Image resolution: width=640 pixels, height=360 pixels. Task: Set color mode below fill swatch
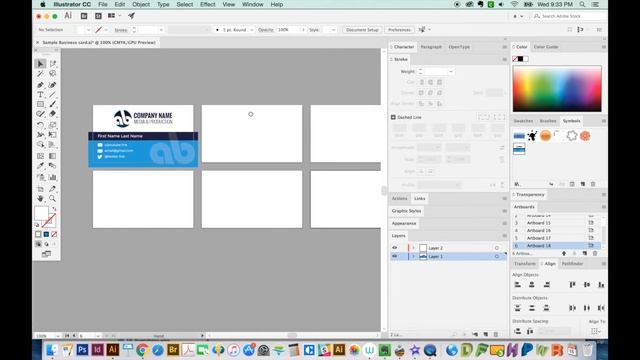pos(38,234)
